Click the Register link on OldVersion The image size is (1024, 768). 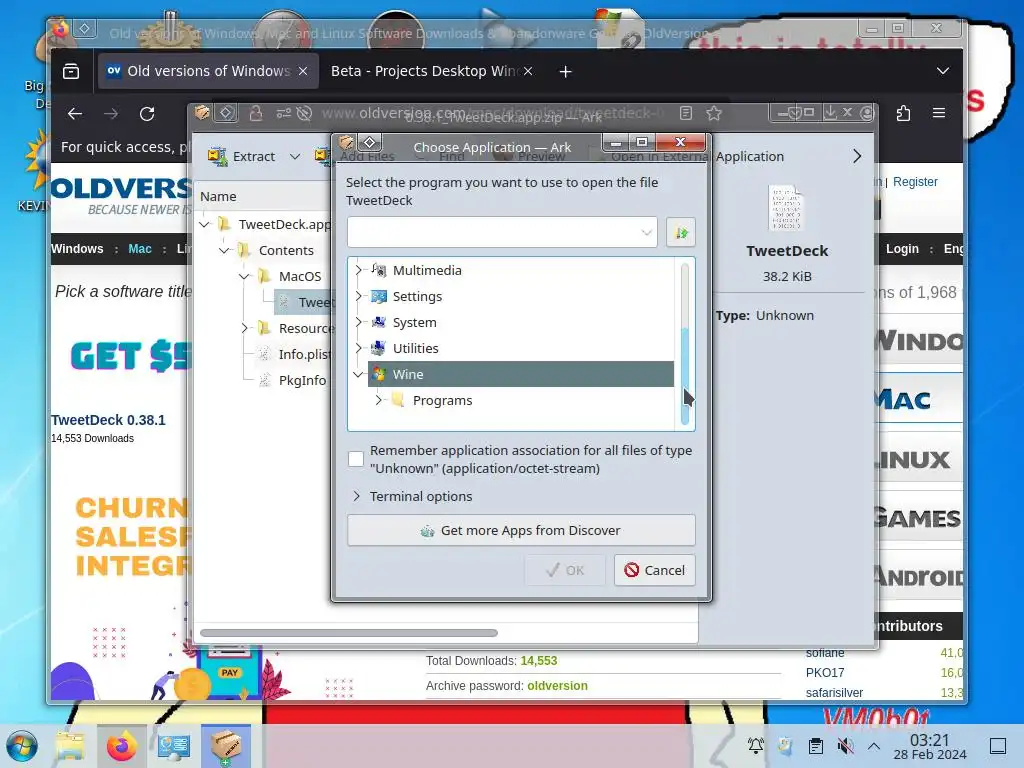point(915,182)
